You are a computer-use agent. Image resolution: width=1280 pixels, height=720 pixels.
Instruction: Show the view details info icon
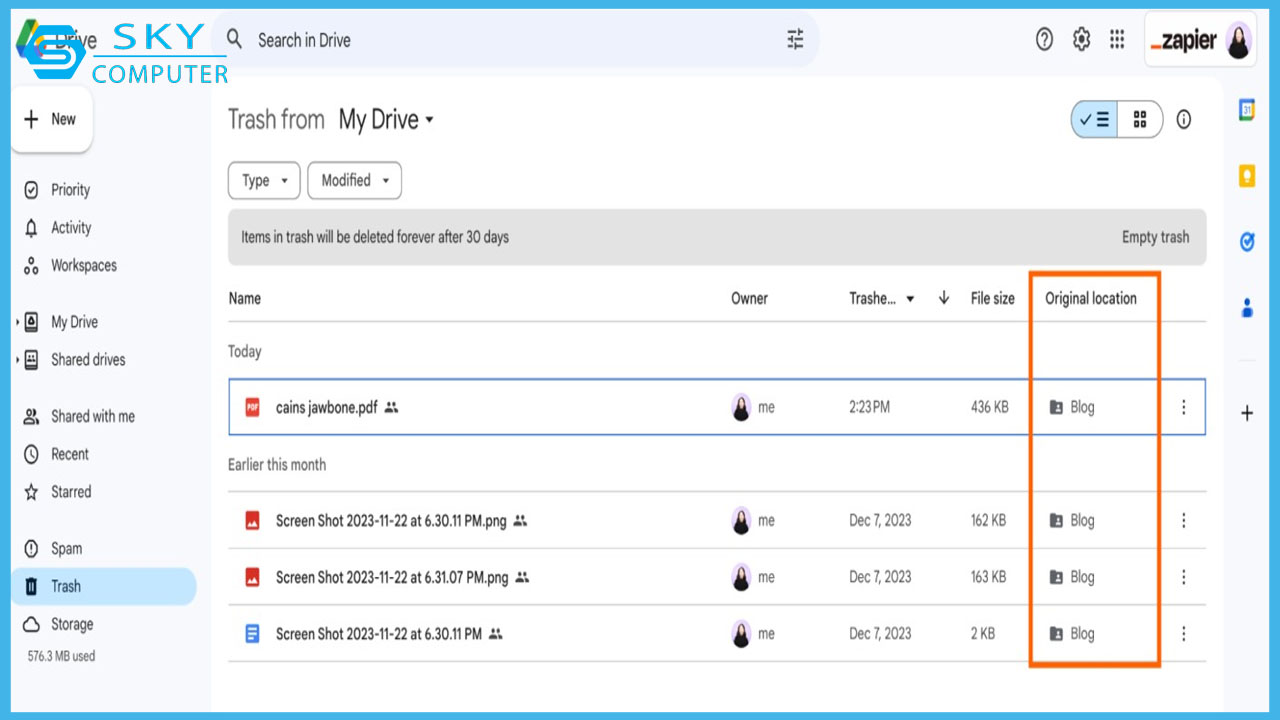pos(1184,120)
